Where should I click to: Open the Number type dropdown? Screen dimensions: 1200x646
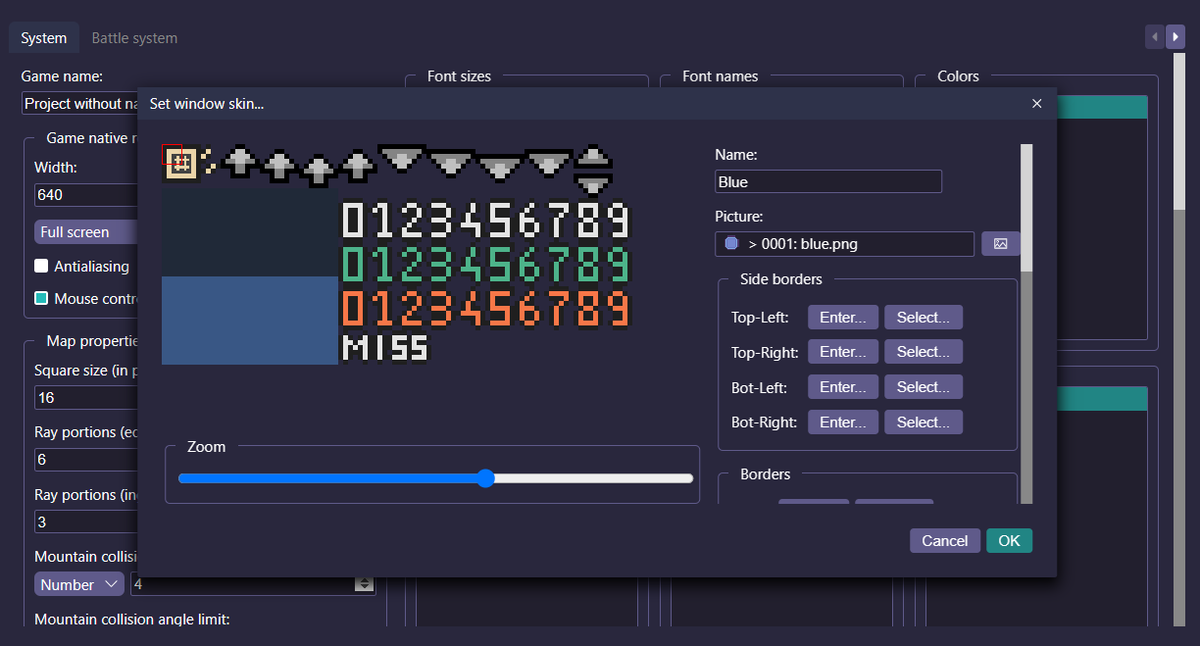pyautogui.click(x=79, y=584)
